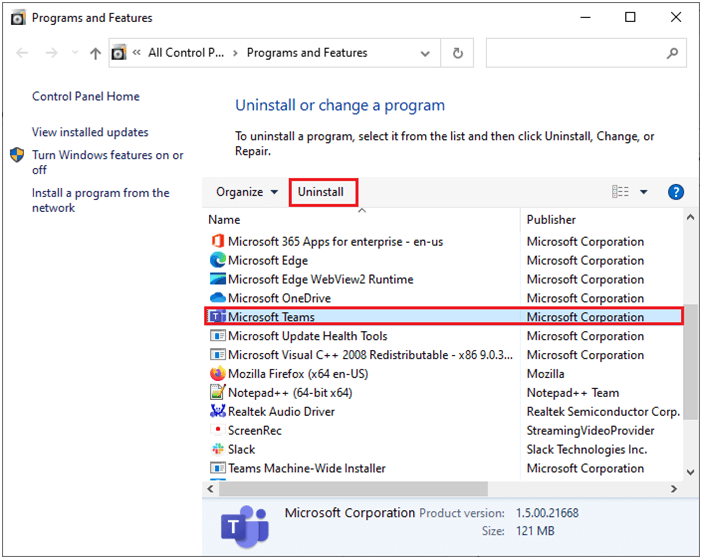Sort list by Name column header
The height and width of the screenshot is (559, 702).
(224, 219)
